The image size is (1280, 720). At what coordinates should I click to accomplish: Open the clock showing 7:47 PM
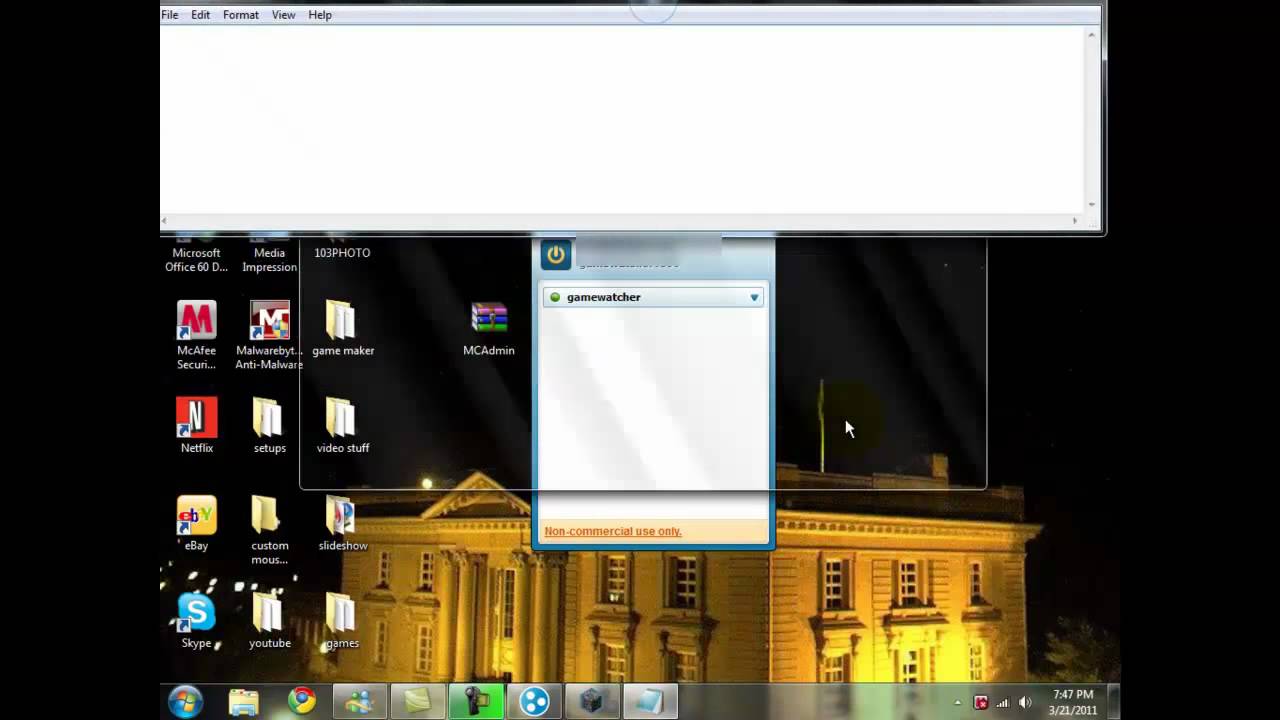click(1073, 702)
